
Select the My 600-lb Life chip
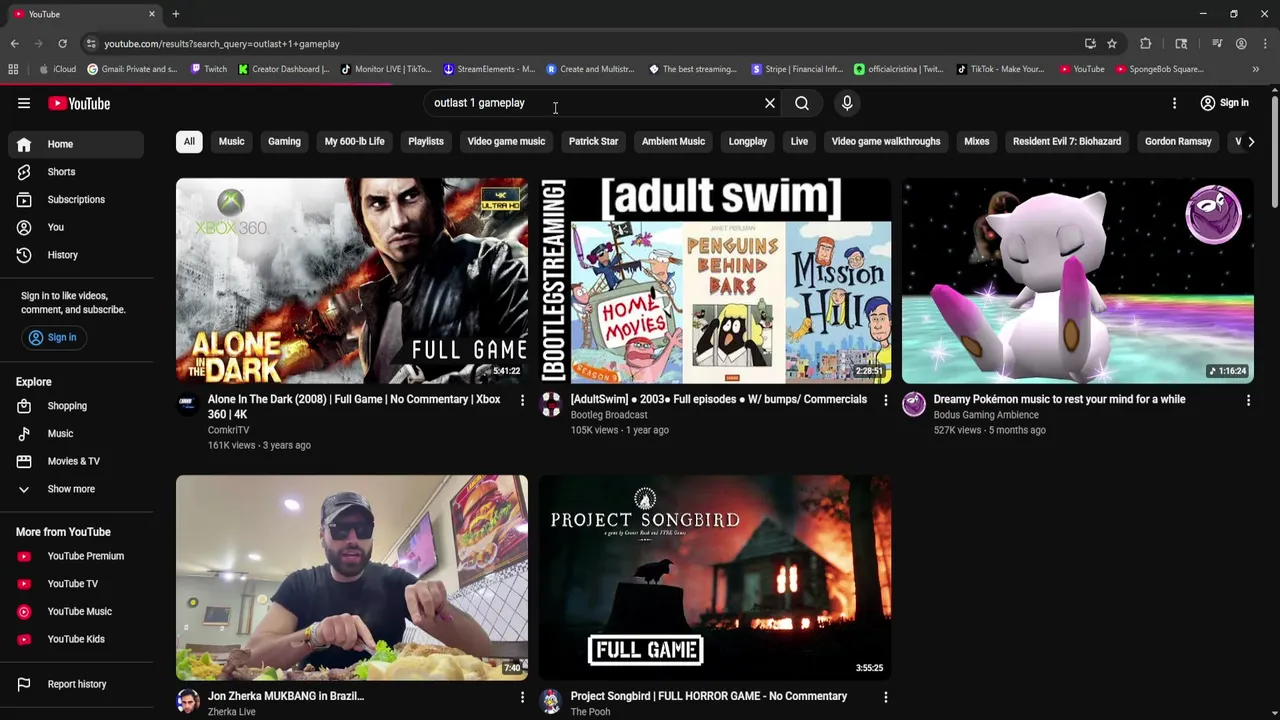click(355, 141)
